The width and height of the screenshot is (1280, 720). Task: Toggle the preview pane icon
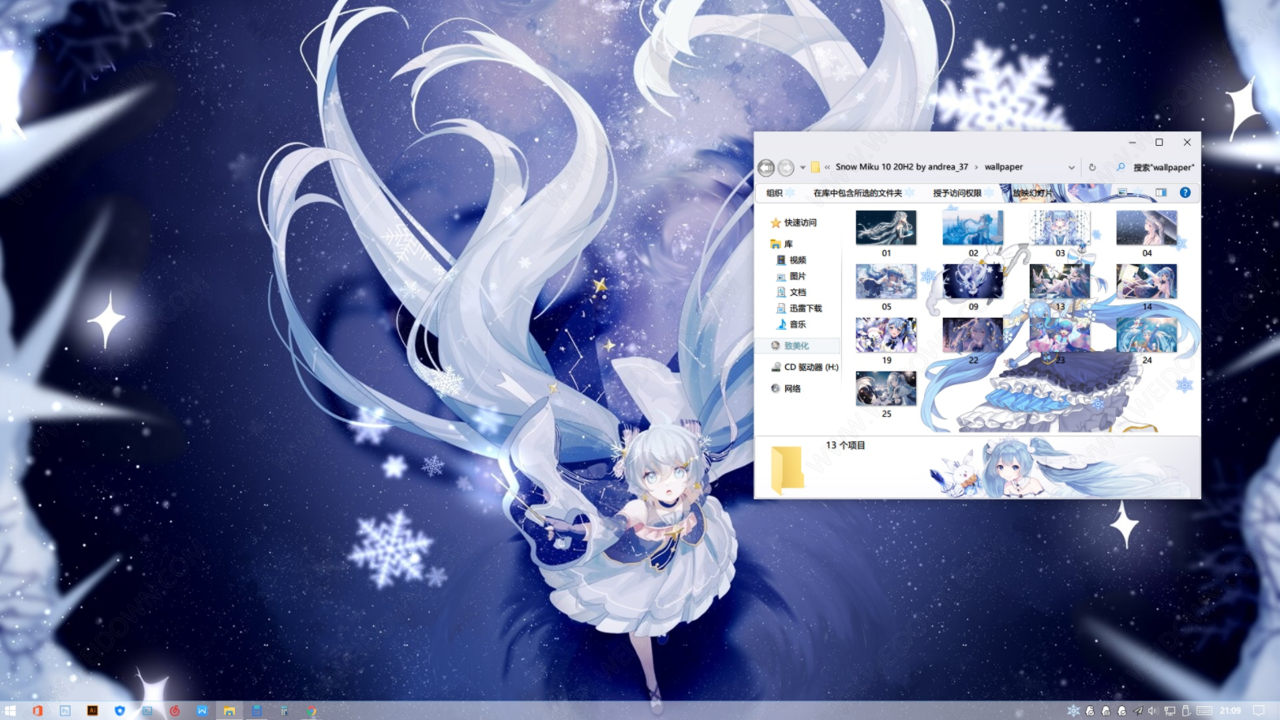(x=1161, y=192)
